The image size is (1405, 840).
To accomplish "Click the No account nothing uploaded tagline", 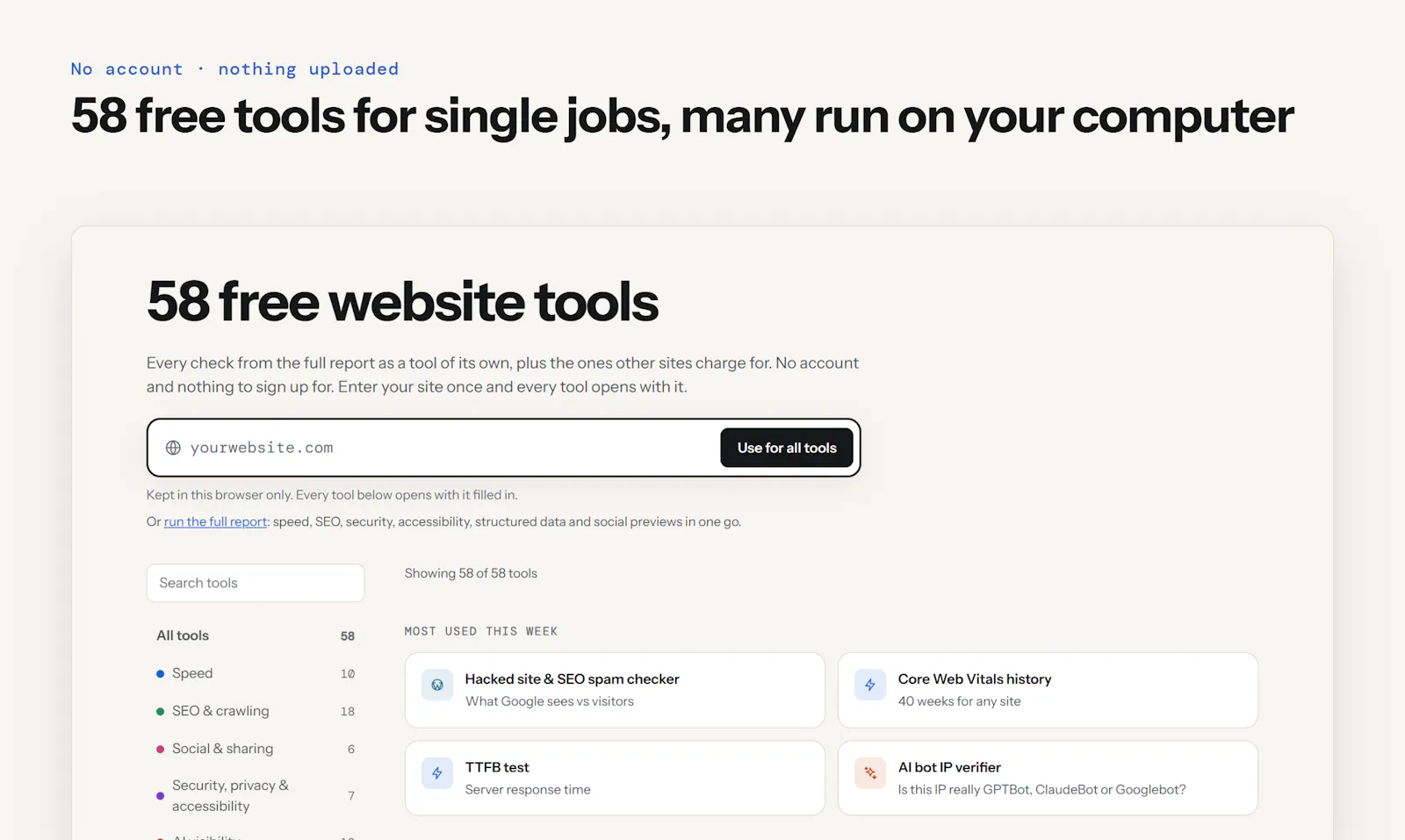I will [x=234, y=68].
